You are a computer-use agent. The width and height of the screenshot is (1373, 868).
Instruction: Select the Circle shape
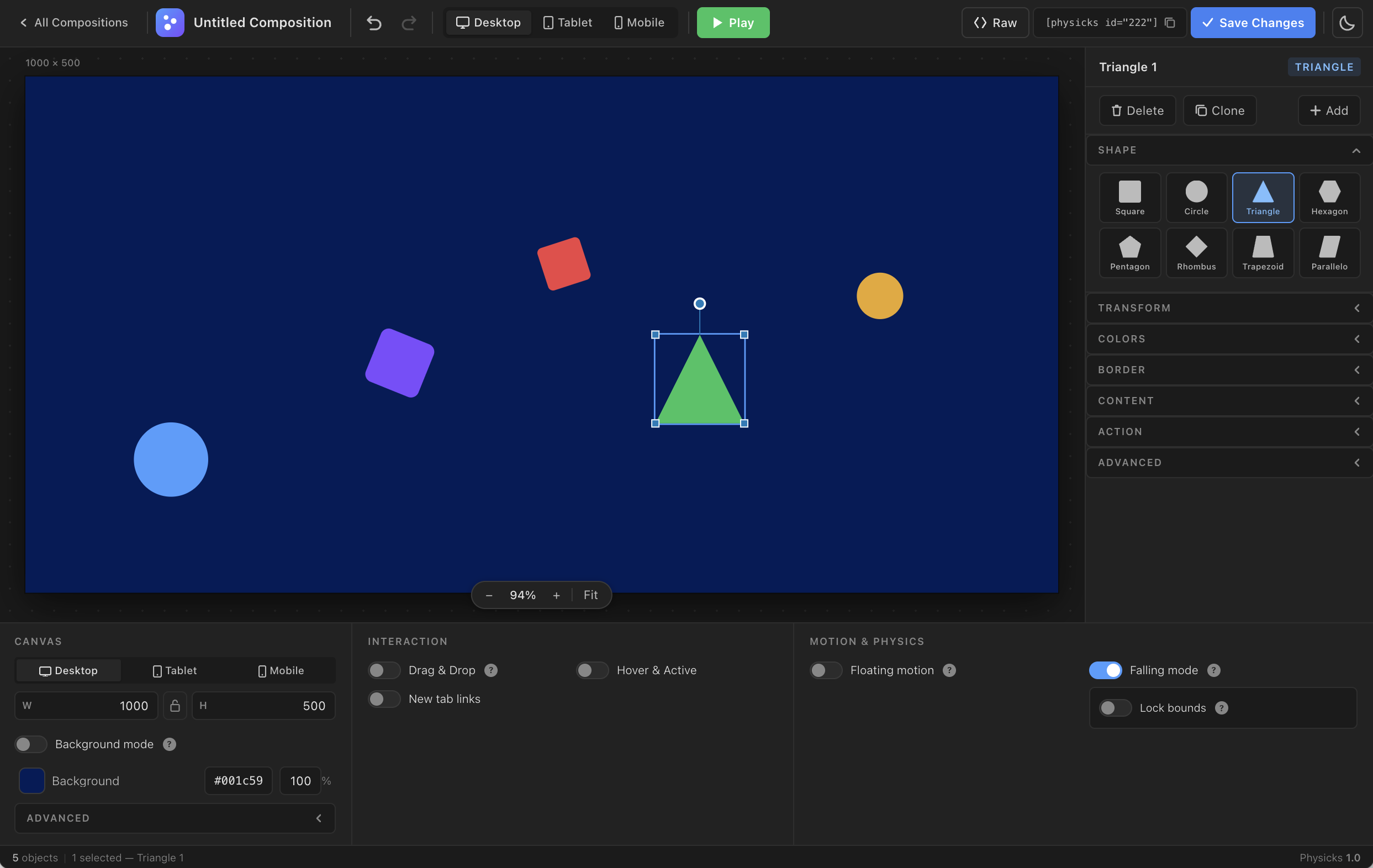(x=1196, y=197)
